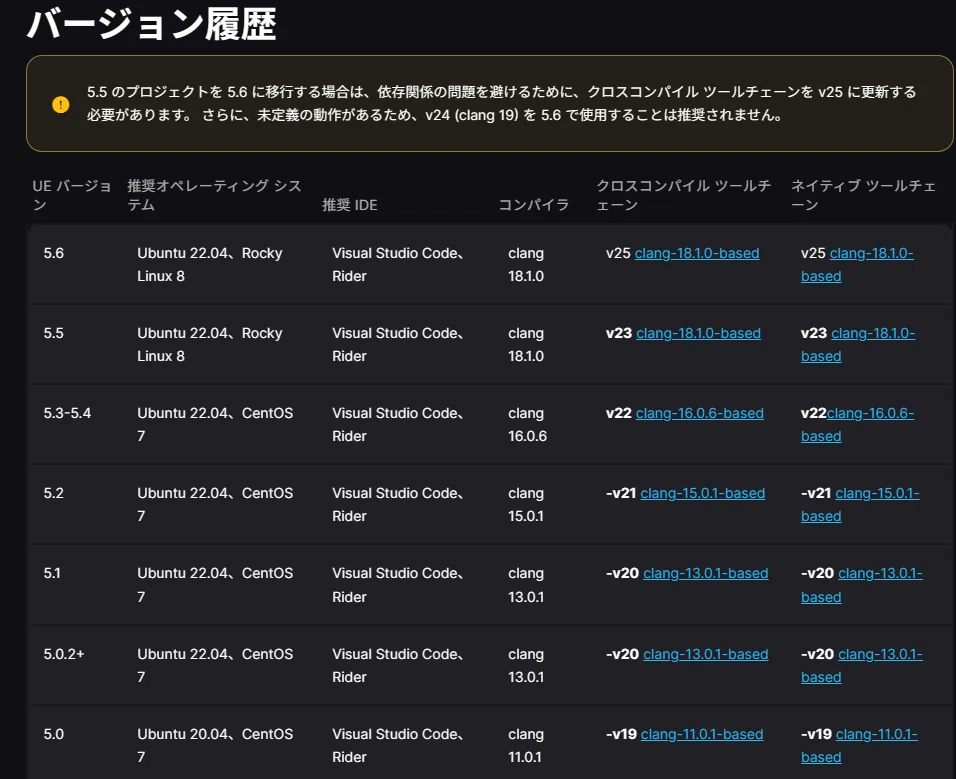Open -v19 clang-11.0.1-based cross-compile link
The image size is (956, 779).
pos(702,735)
